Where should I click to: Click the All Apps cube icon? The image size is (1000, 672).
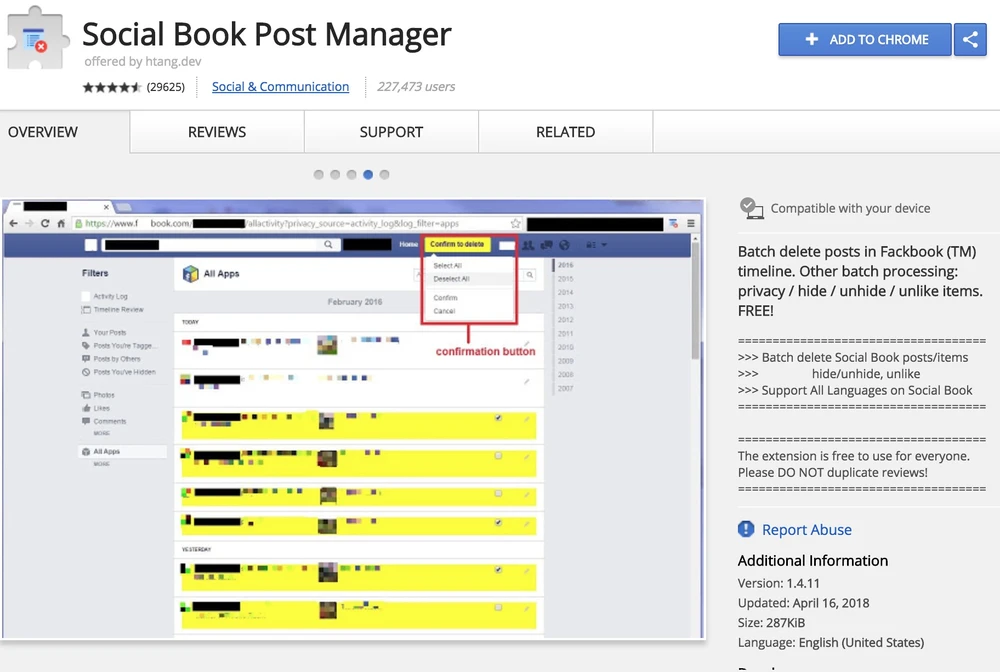tap(191, 274)
